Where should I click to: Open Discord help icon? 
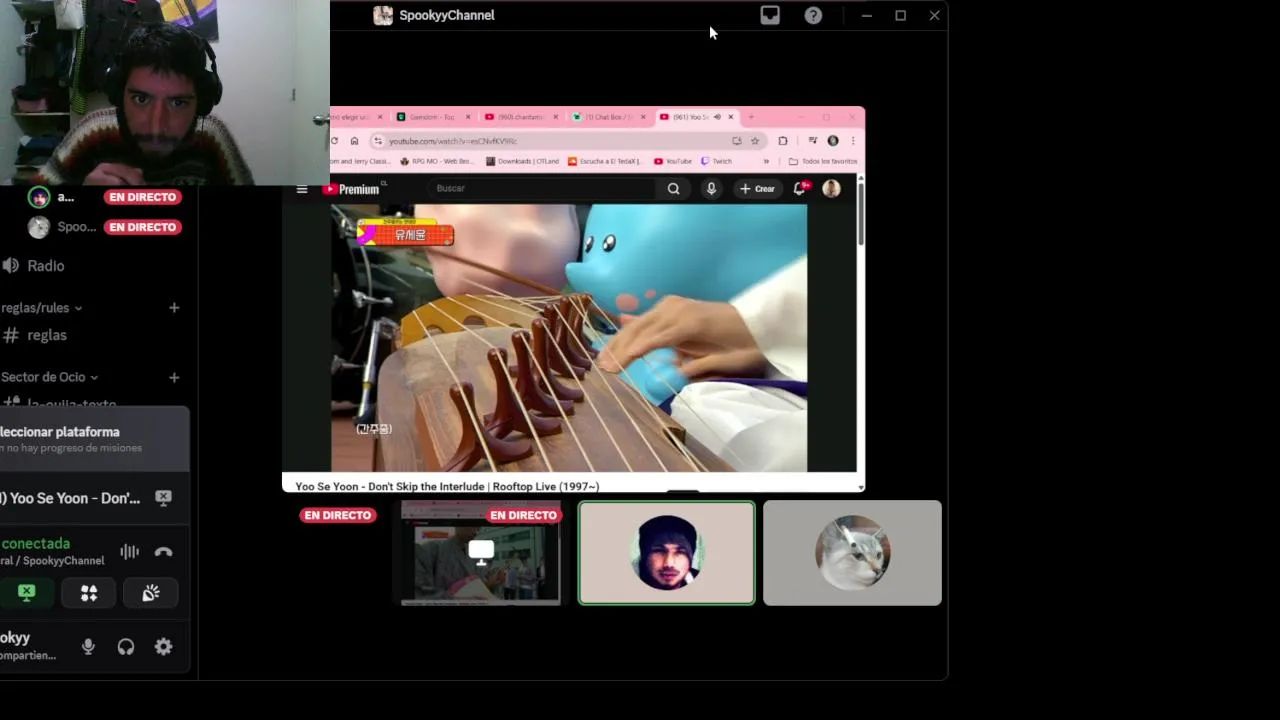click(813, 15)
